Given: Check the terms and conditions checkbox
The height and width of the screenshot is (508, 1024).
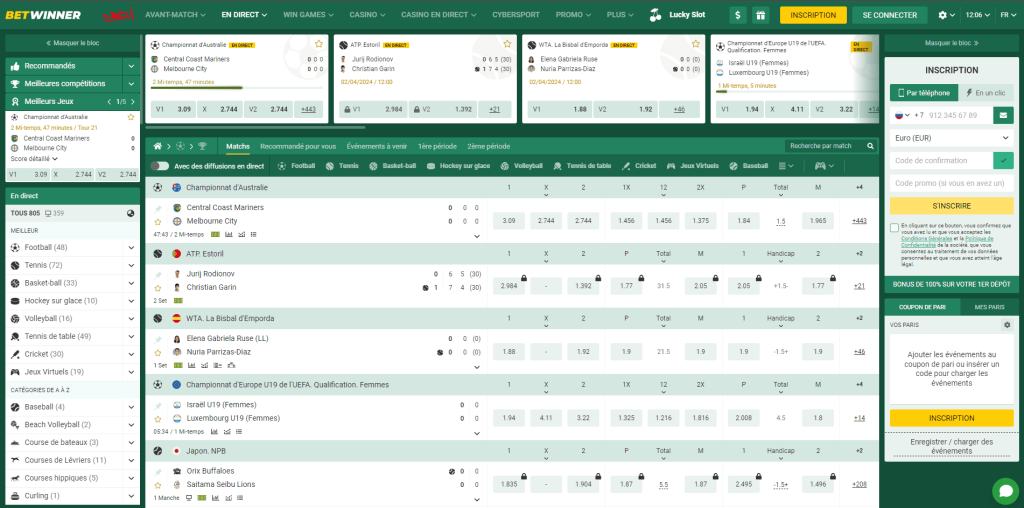Looking at the screenshot, I should pyautogui.click(x=894, y=227).
